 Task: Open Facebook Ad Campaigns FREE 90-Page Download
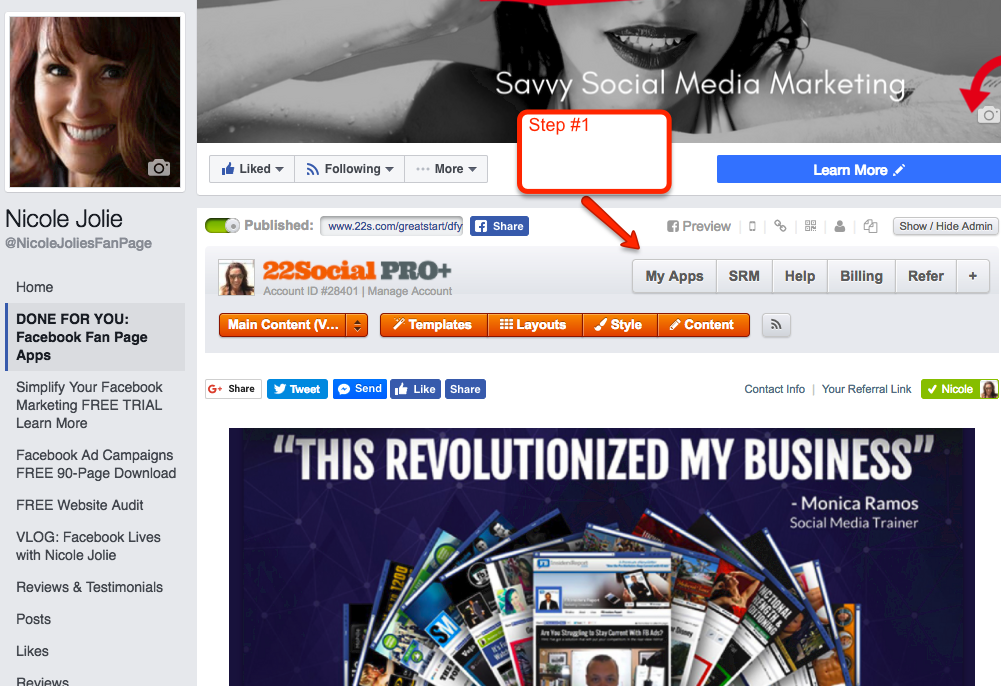pyautogui.click(x=95, y=464)
